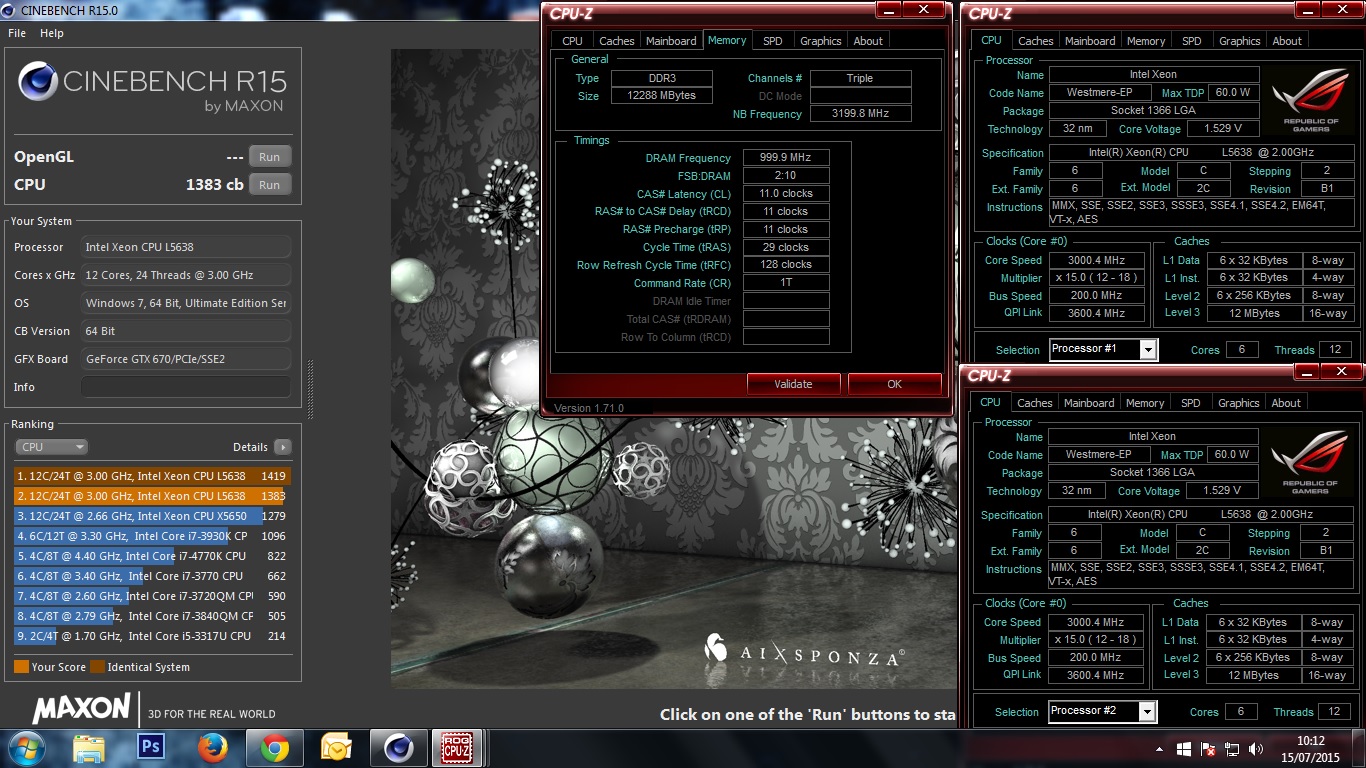Click the MAXON logo at bottom left

(x=81, y=709)
